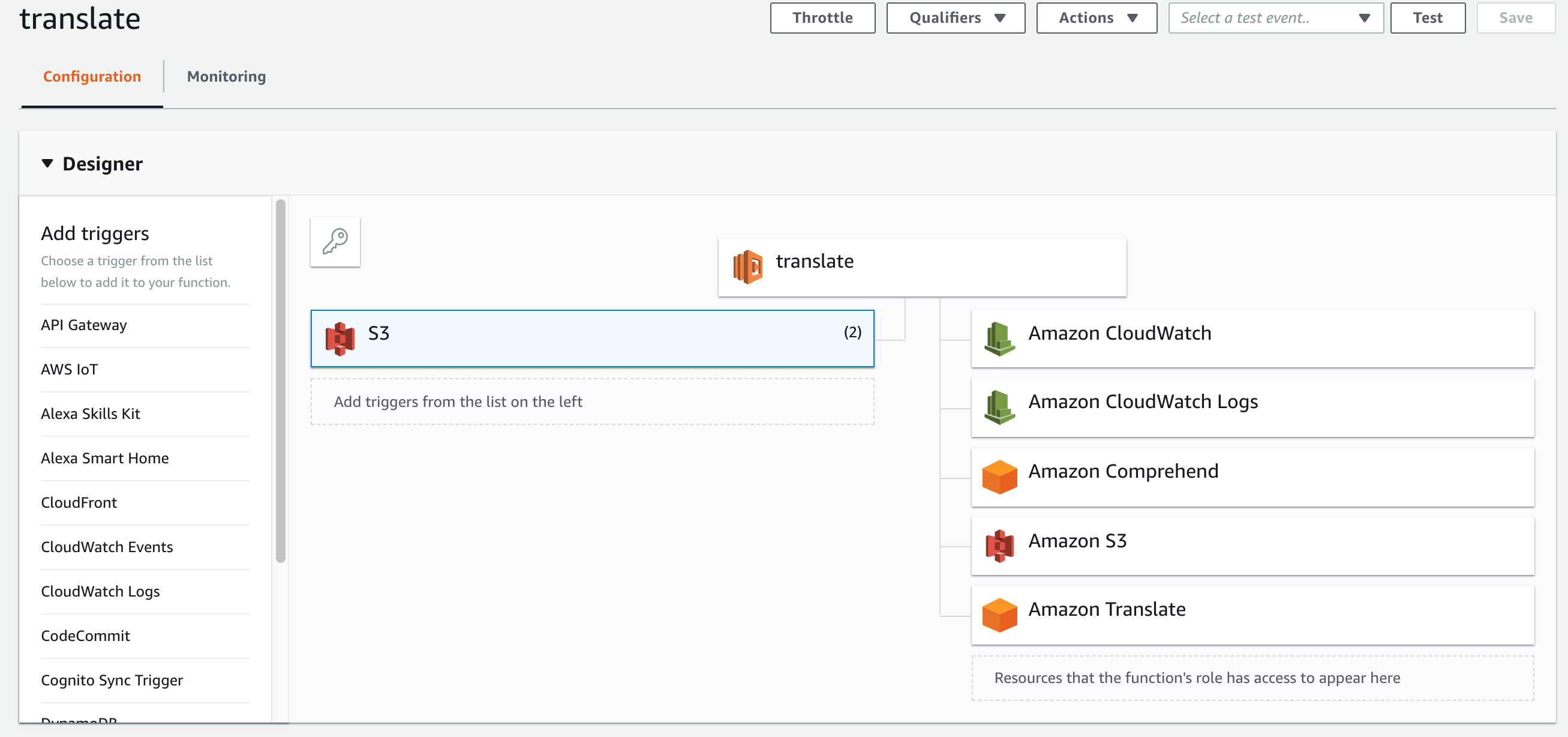Open the Actions dropdown menu
The width and height of the screenshot is (1568, 737).
[1097, 17]
